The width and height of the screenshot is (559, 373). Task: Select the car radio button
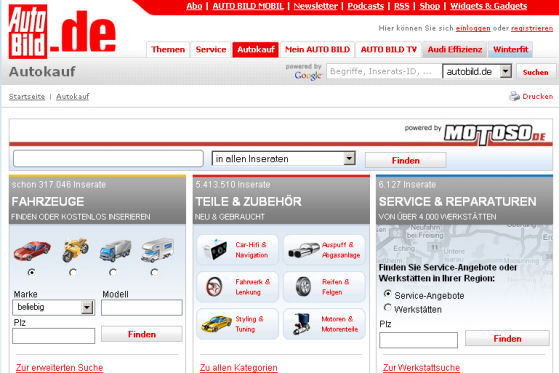pyautogui.click(x=31, y=272)
